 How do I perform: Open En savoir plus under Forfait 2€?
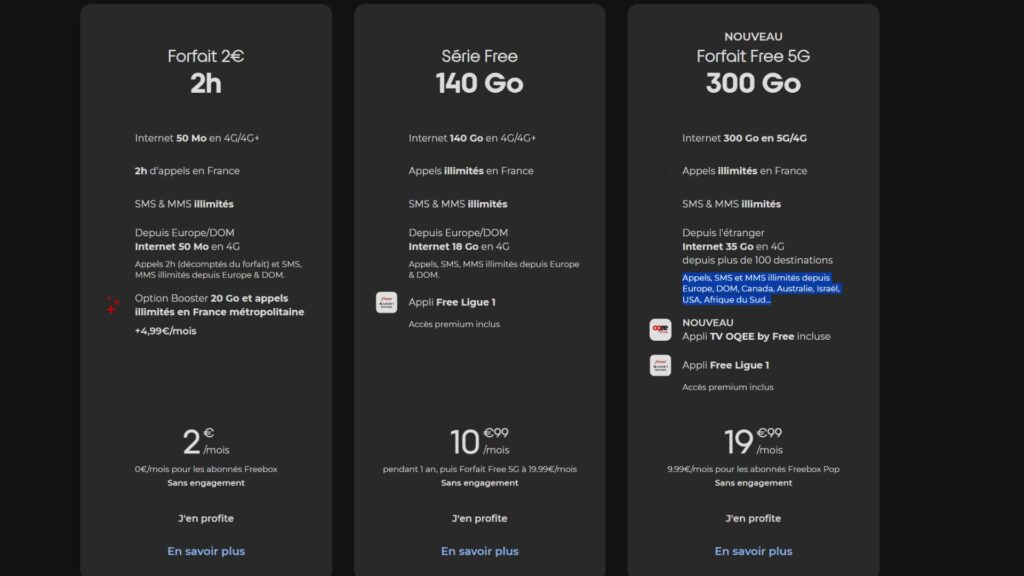coord(204,551)
